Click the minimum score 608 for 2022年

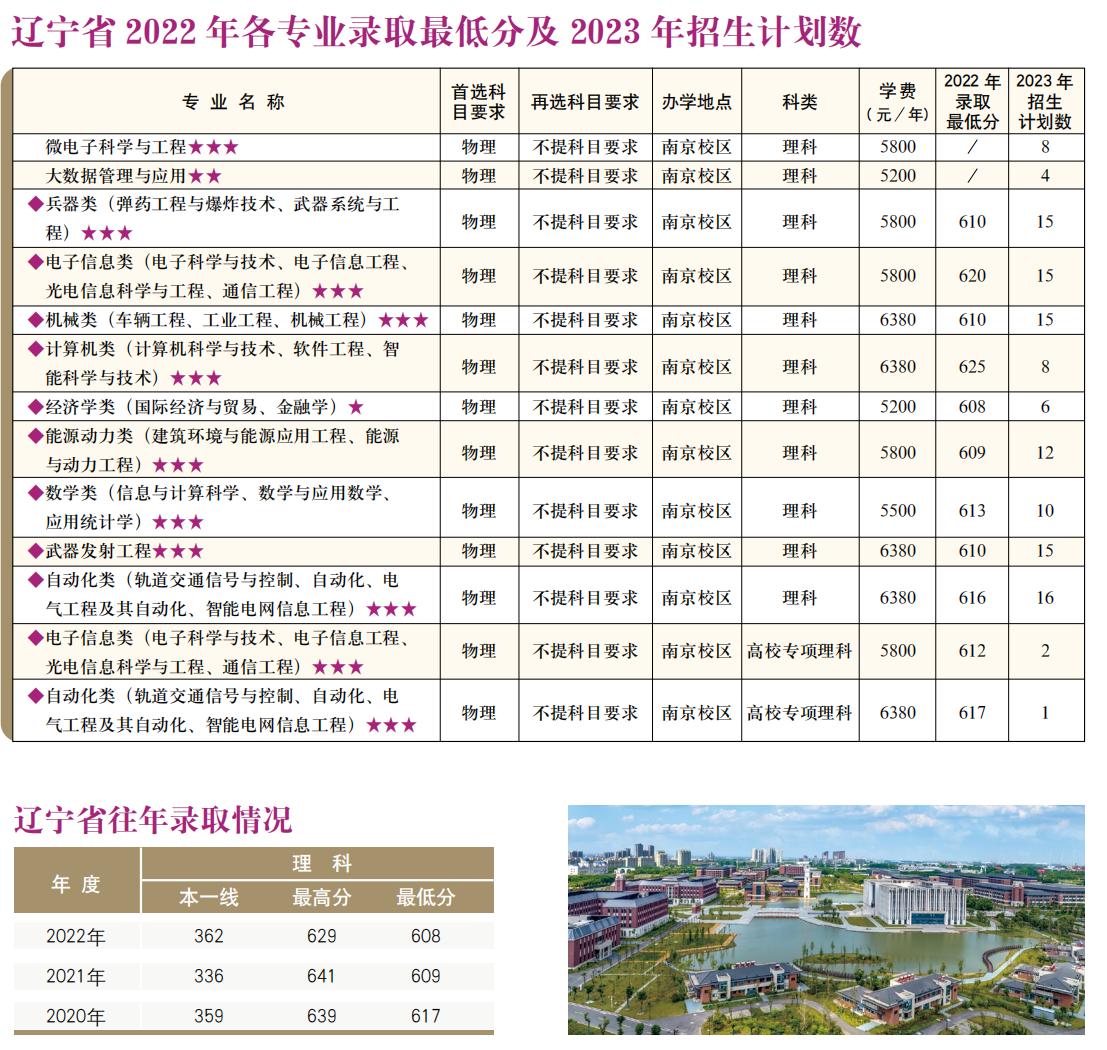coord(425,935)
